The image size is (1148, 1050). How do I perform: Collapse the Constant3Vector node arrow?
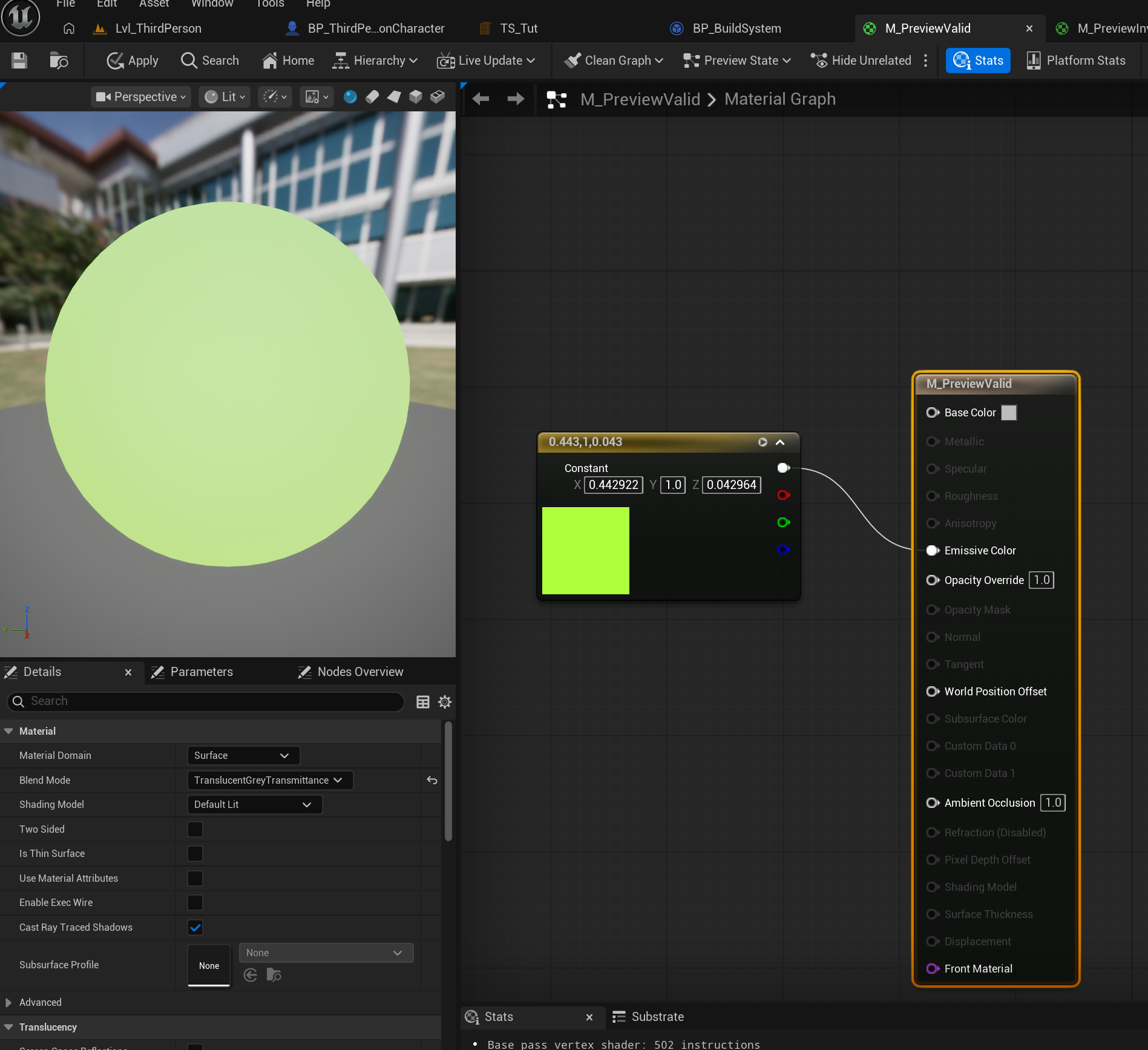tap(780, 442)
